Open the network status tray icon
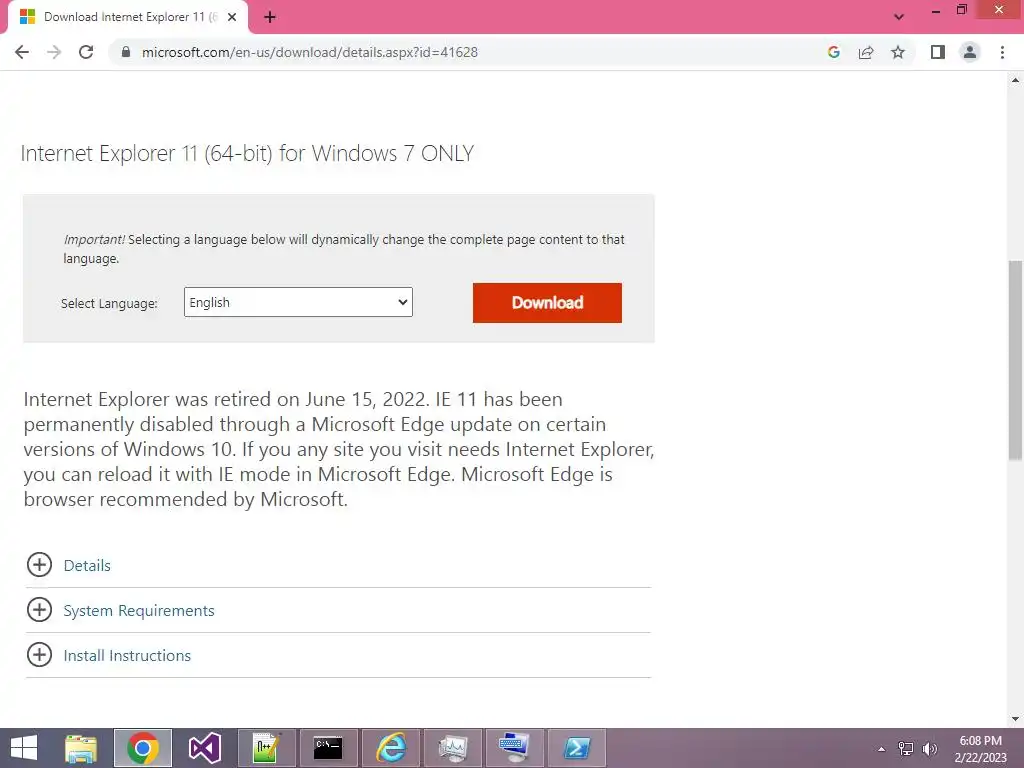This screenshot has width=1024, height=768. click(x=906, y=749)
